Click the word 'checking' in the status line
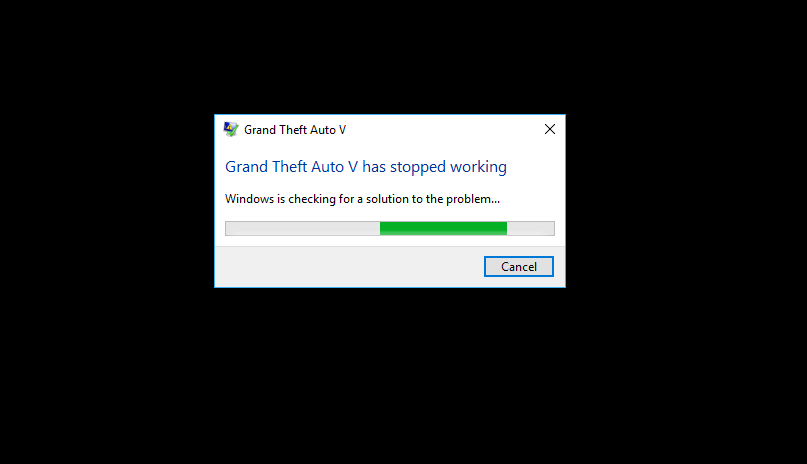 click(312, 199)
